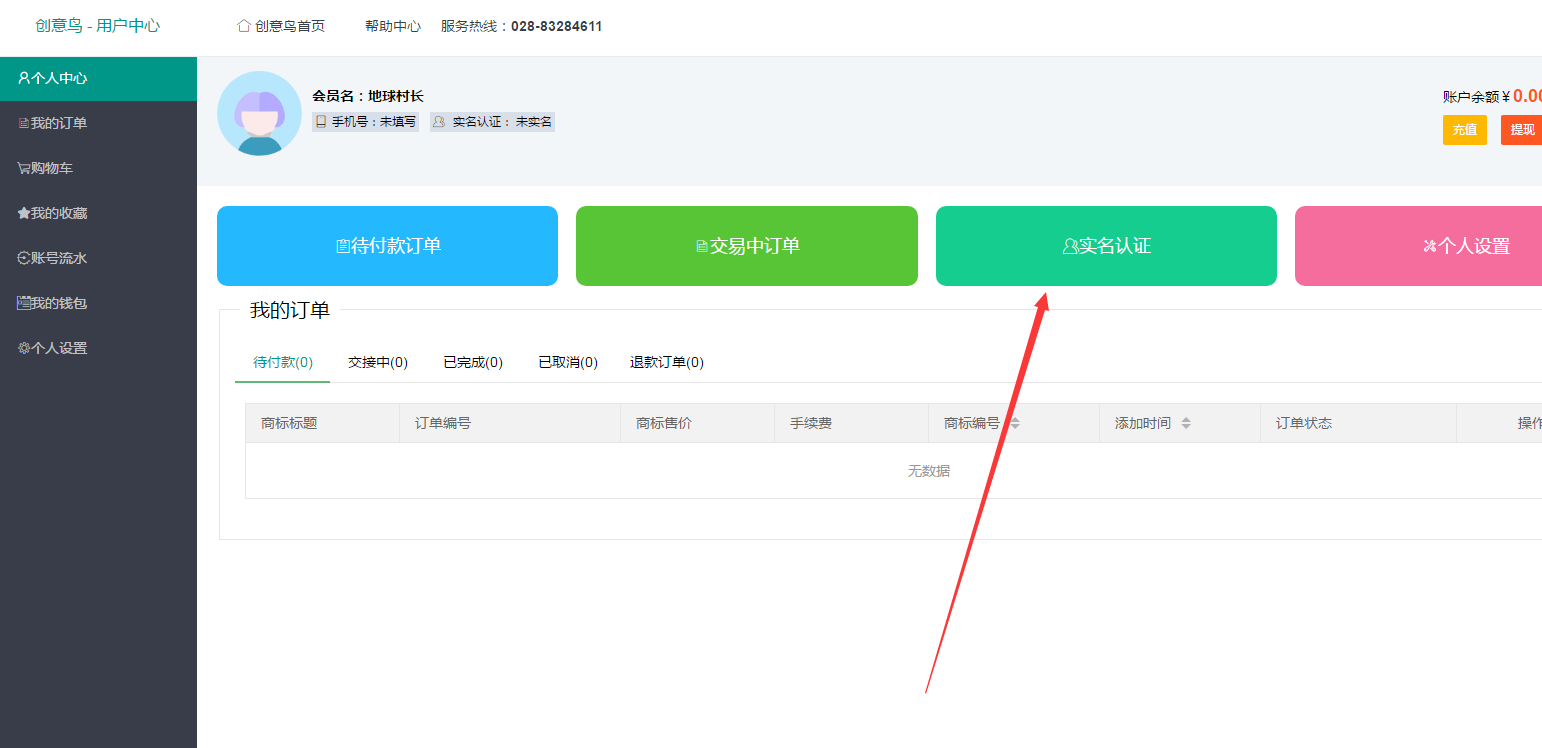Switch to the 交接中(0) tab
The width and height of the screenshot is (1542, 748).
[377, 362]
